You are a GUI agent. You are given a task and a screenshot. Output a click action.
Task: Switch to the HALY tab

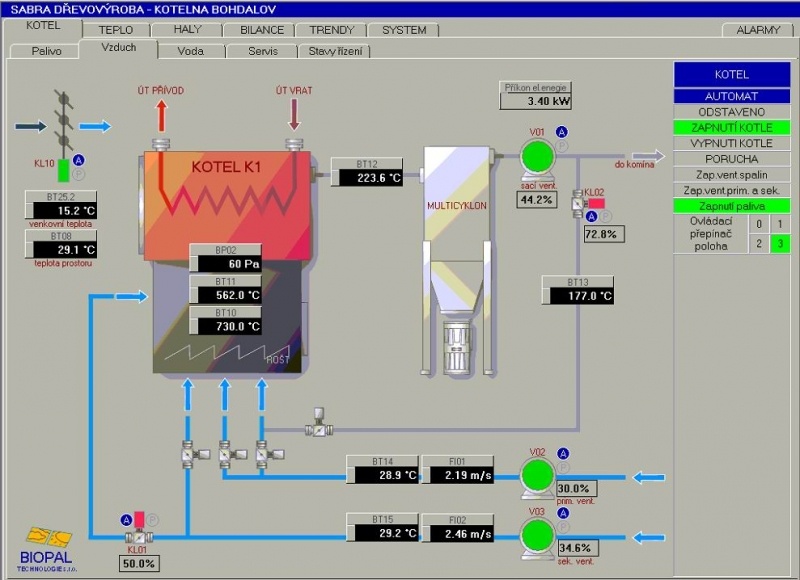pyautogui.click(x=187, y=30)
